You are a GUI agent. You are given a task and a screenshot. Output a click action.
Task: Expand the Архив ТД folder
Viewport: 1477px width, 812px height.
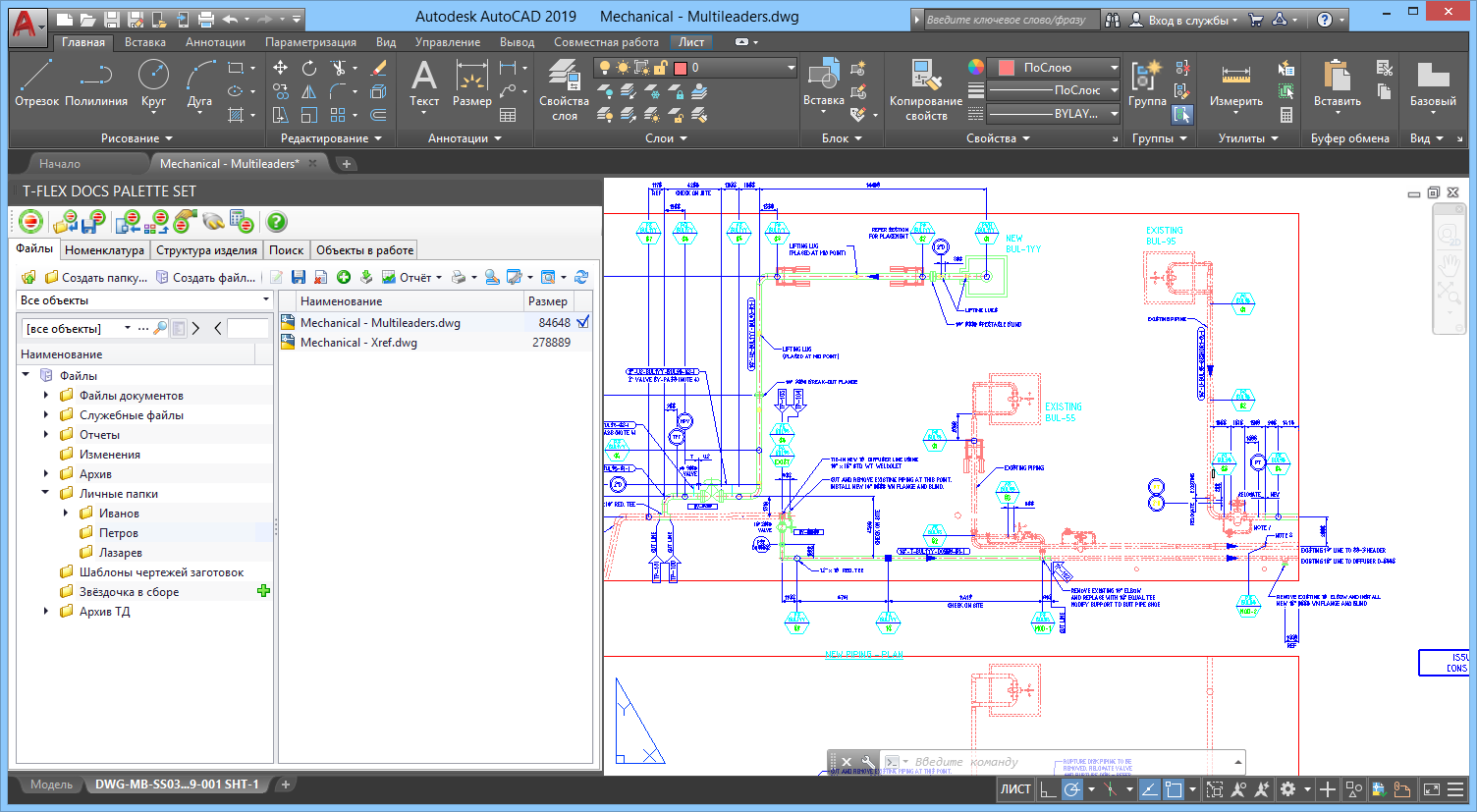[46, 612]
